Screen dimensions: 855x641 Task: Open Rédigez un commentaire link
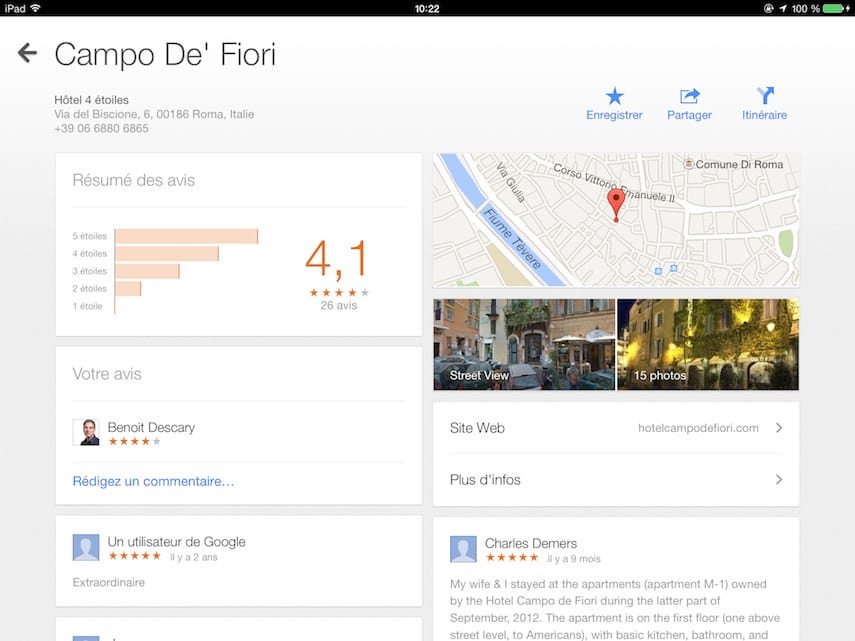click(152, 481)
